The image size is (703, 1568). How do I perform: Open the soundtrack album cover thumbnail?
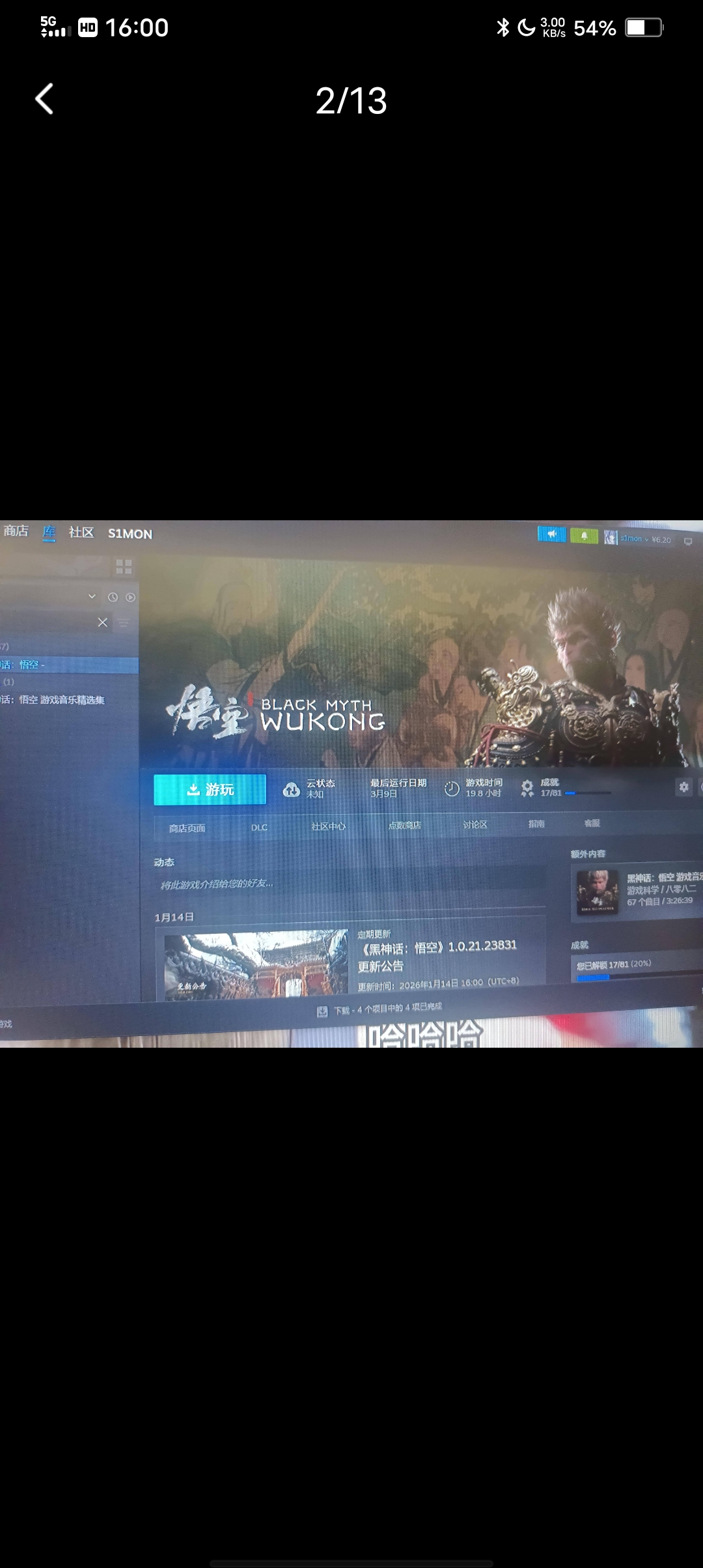(598, 893)
